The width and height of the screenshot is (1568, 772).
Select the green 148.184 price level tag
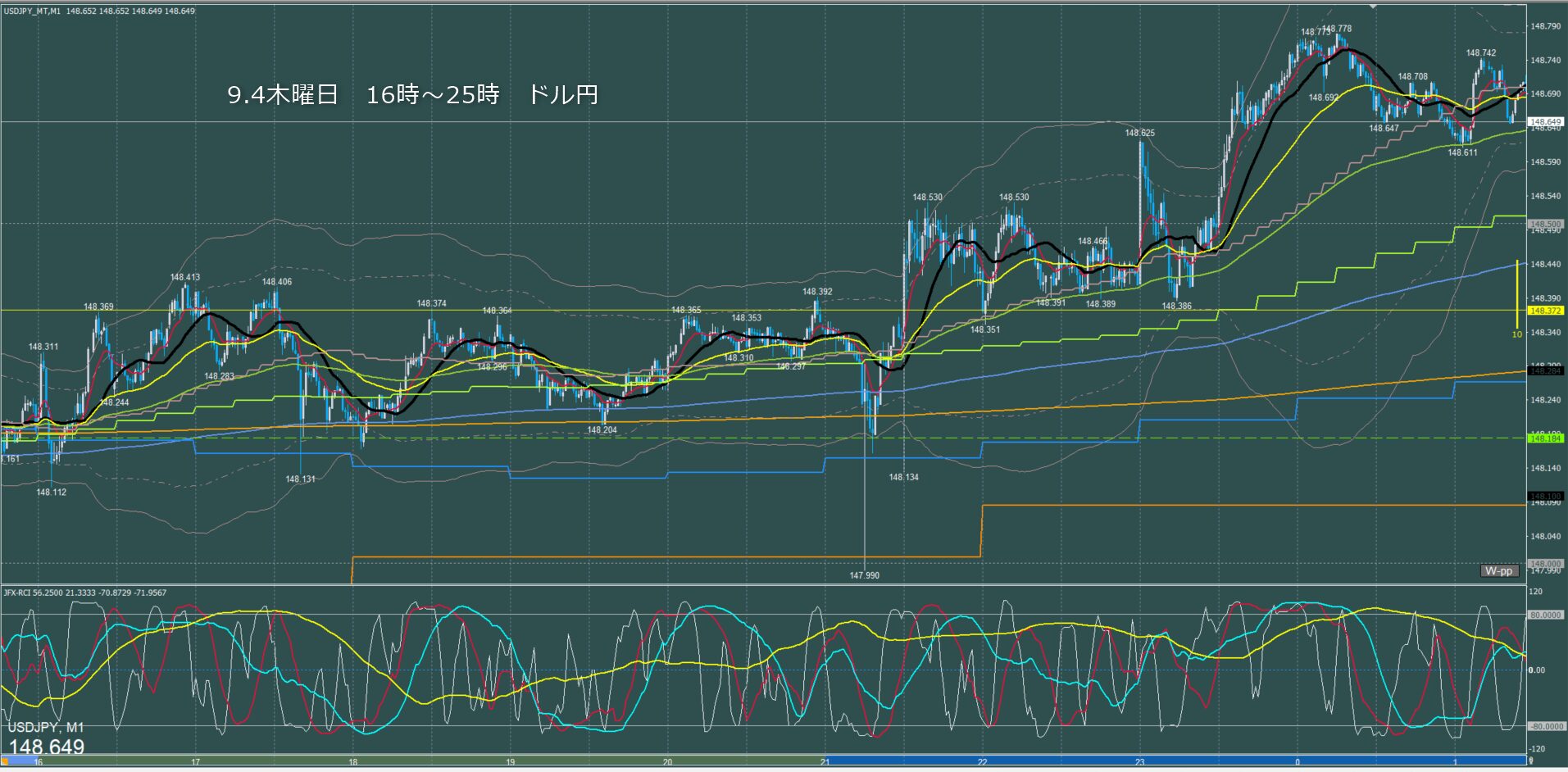[x=1545, y=438]
